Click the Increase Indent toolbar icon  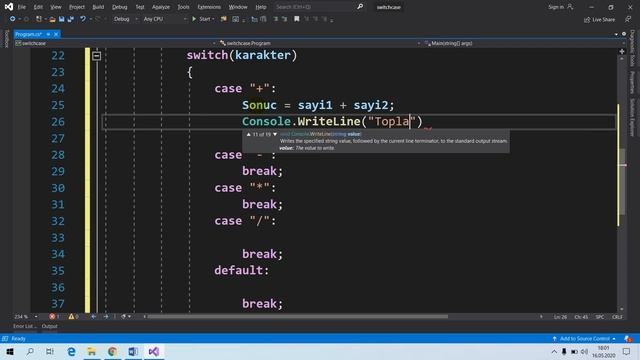(x=263, y=19)
